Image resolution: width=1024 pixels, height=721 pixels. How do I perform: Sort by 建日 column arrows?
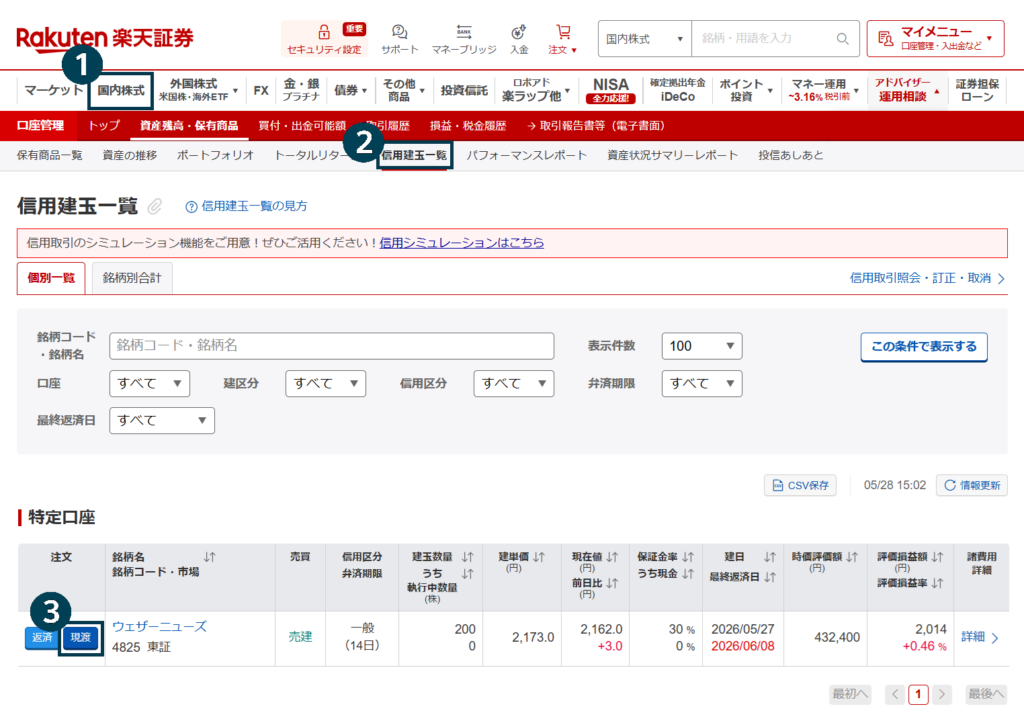tap(770, 557)
